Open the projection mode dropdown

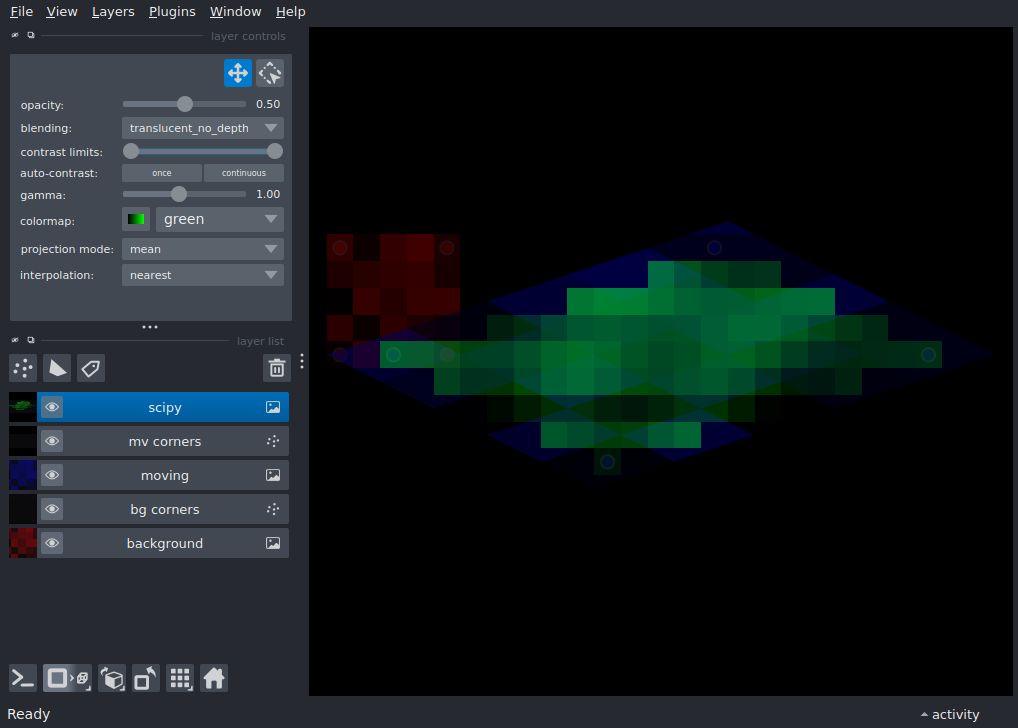(202, 248)
